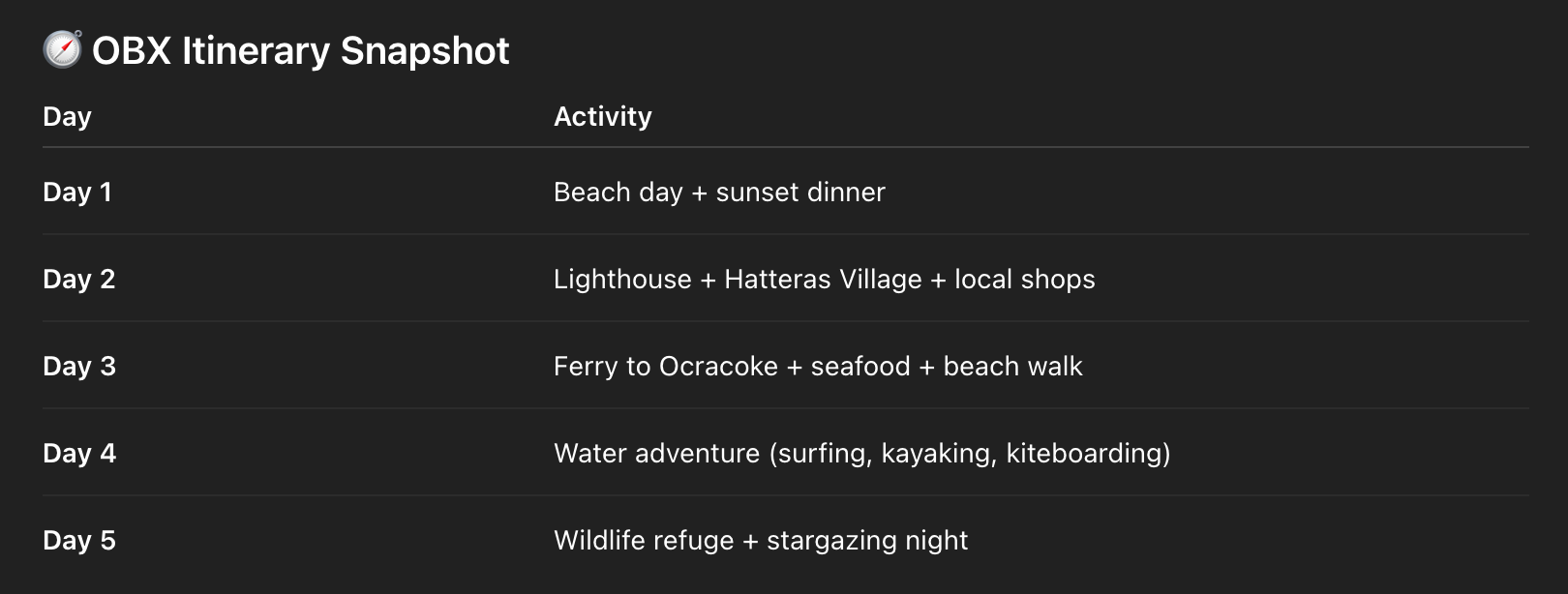Select the Day 2 row label
This screenshot has width=1568, height=594.
pyautogui.click(x=79, y=280)
